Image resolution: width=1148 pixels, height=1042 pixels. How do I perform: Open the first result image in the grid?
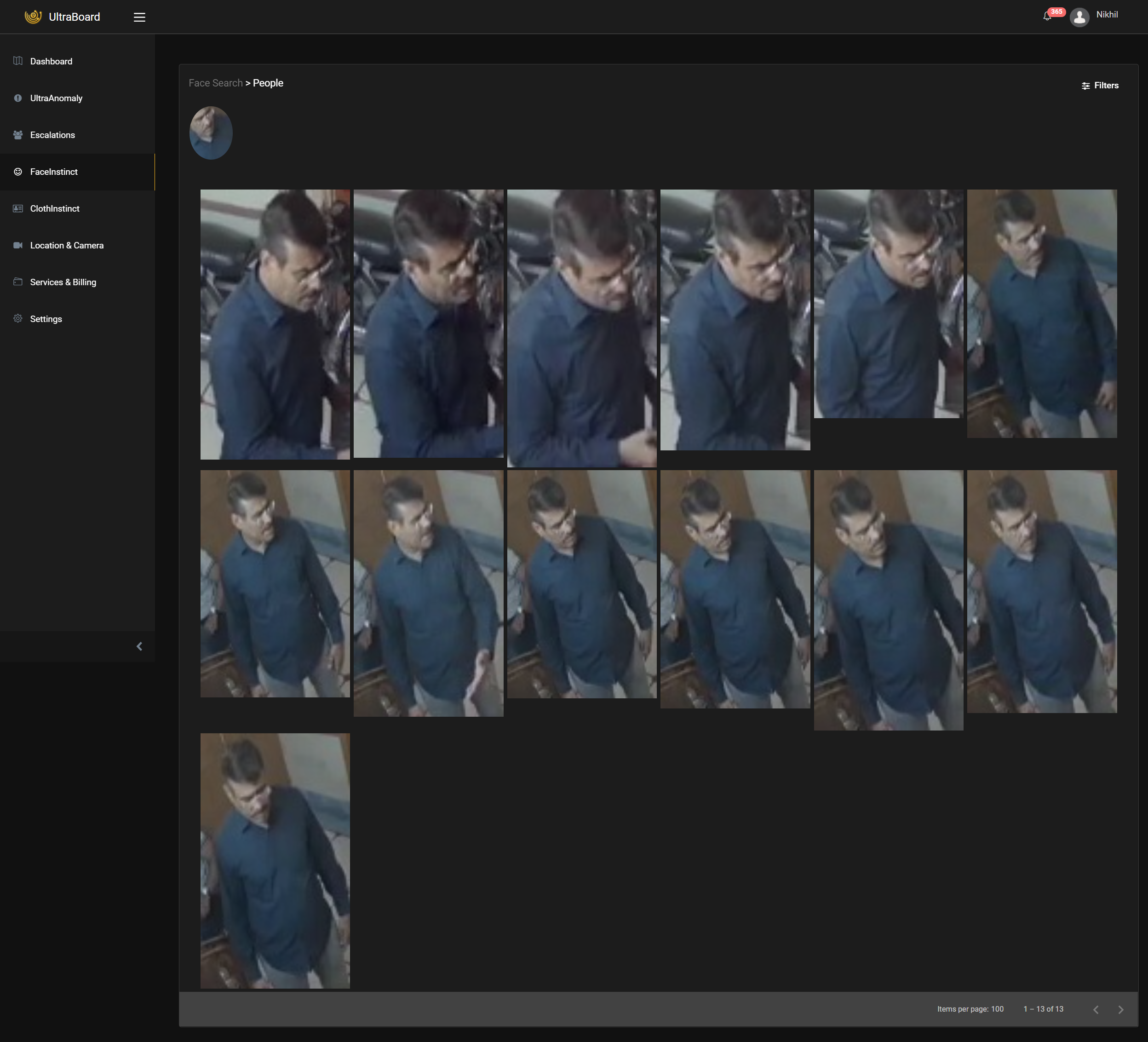(275, 324)
